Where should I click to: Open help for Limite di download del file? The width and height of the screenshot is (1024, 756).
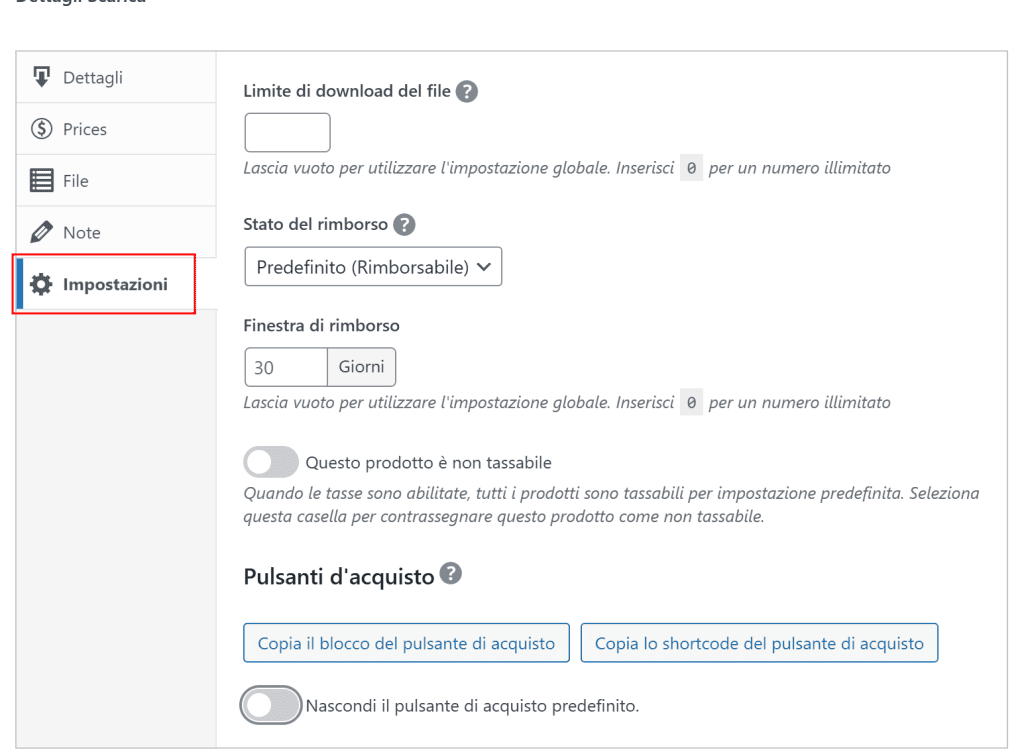coord(466,91)
